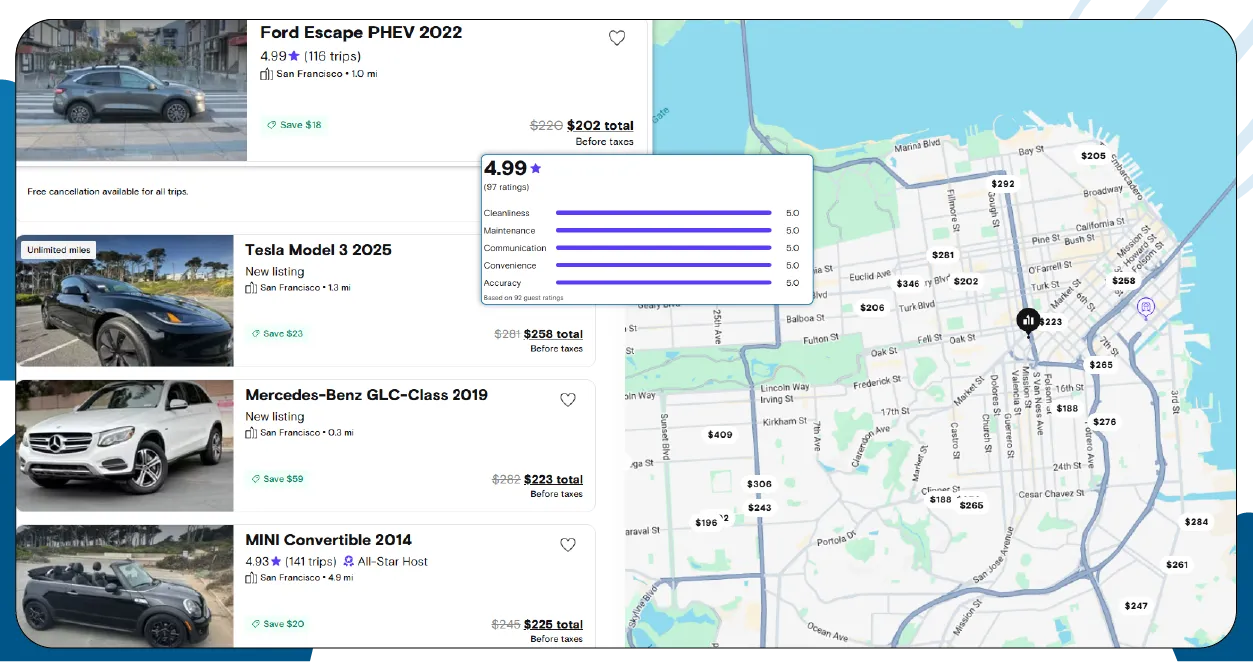The width and height of the screenshot is (1253, 662).
Task: Click the Cleanliness rating bar
Action: (x=663, y=213)
